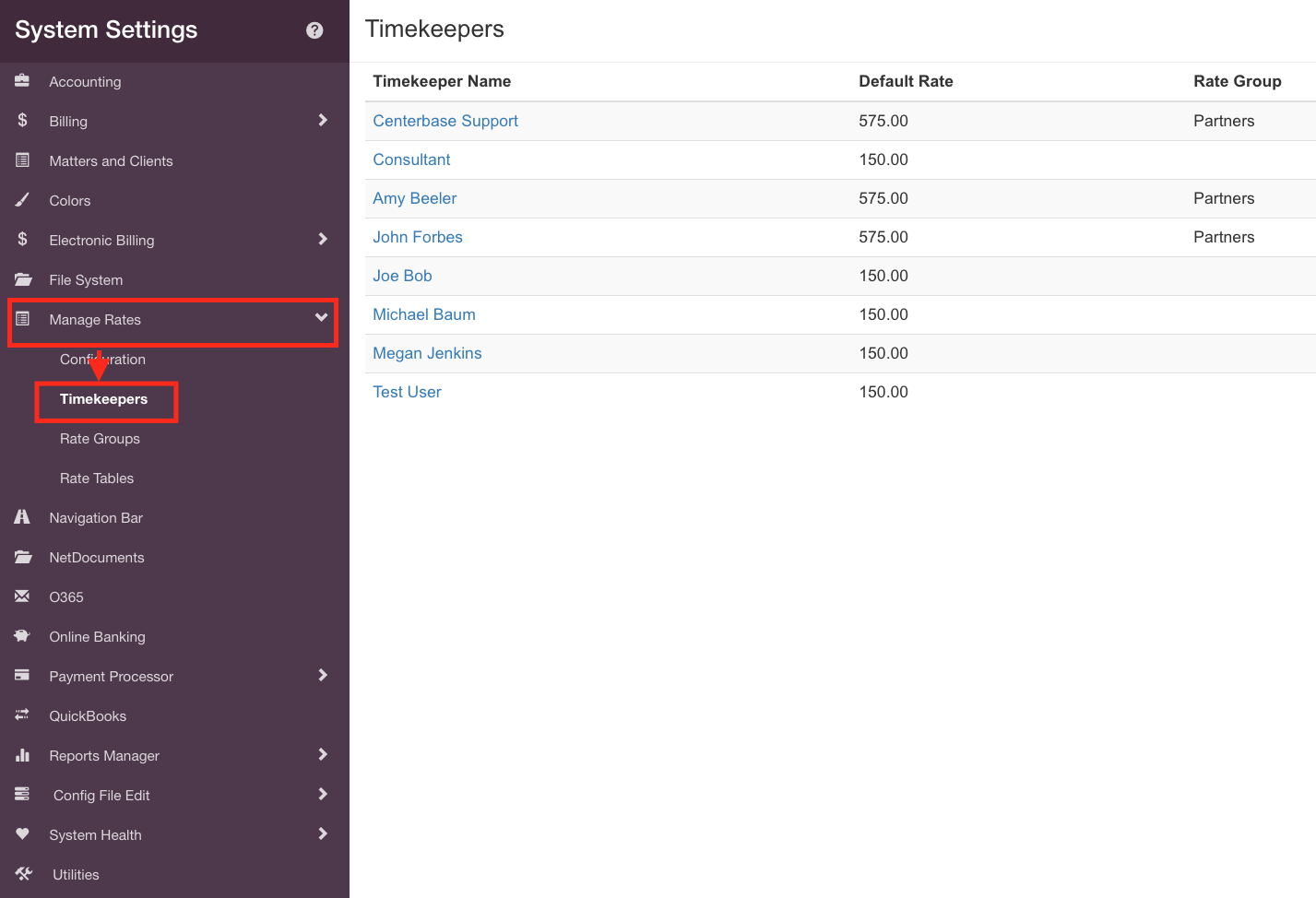The height and width of the screenshot is (898, 1316).
Task: Click the help question mark icon
Action: tap(314, 30)
